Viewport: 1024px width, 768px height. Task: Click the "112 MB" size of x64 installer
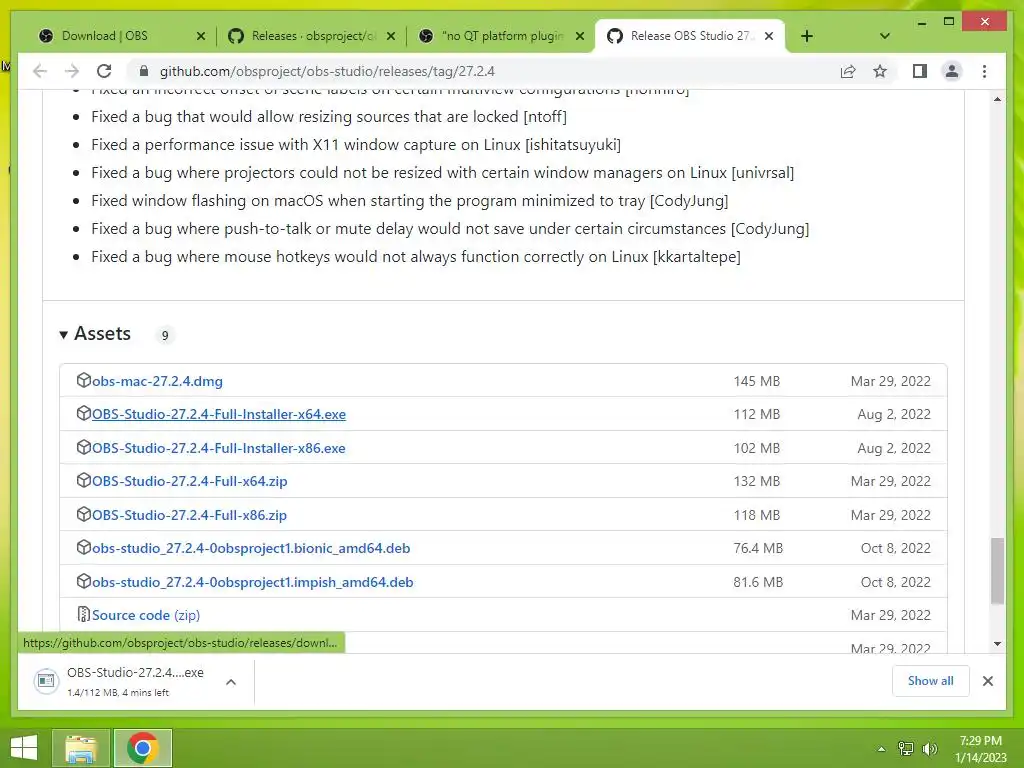(756, 414)
